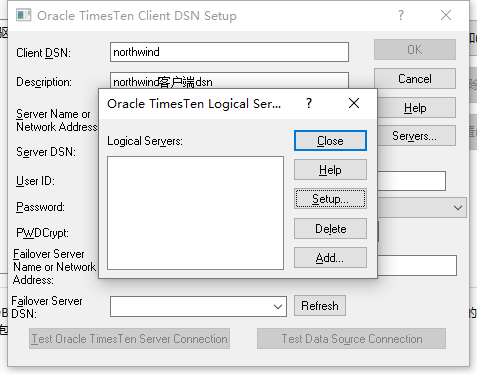This screenshot has height=374, width=477.
Task: Expand the dropdown arrow behind dialog at right
Action: 458,208
